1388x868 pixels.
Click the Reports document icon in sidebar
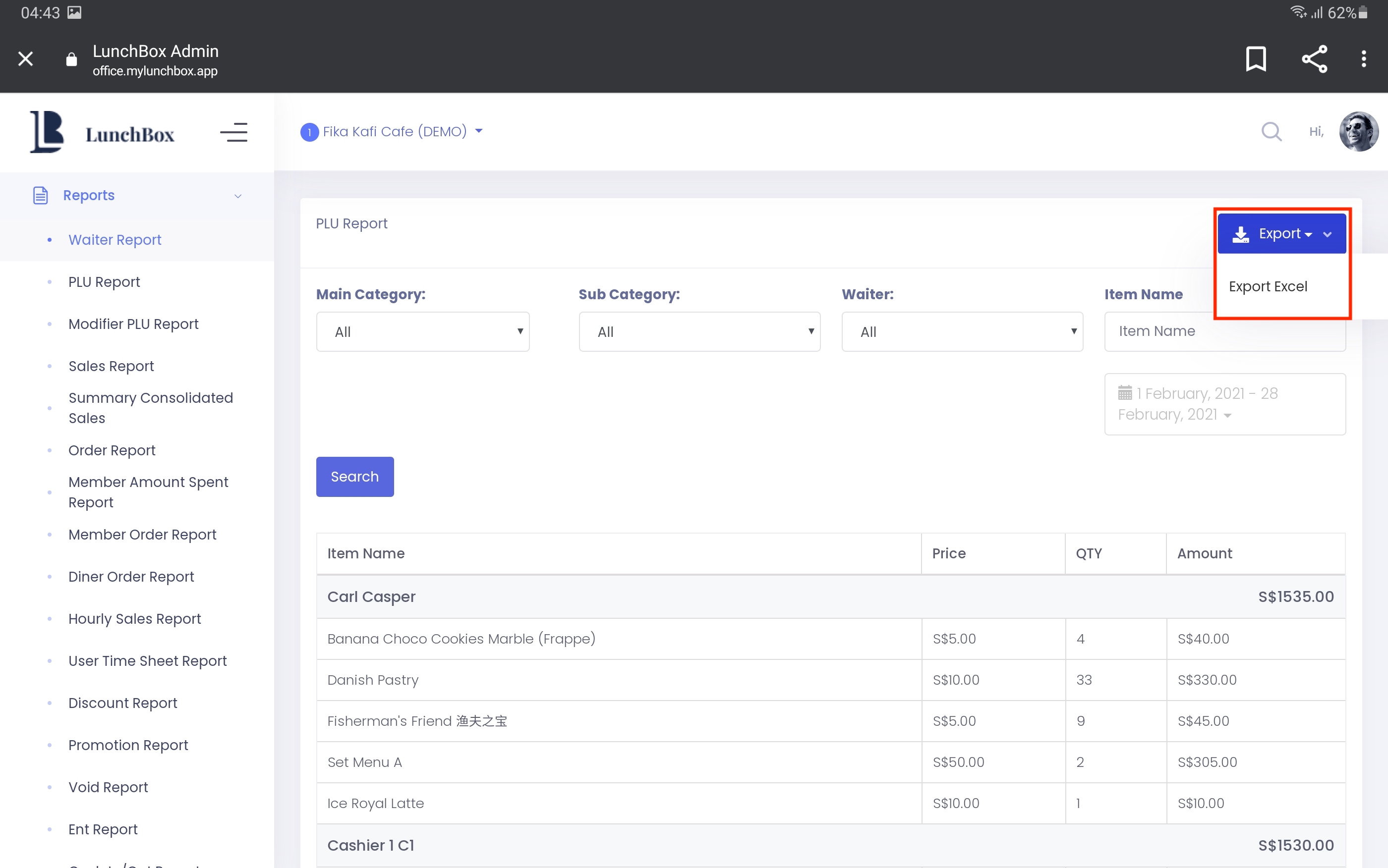click(40, 195)
